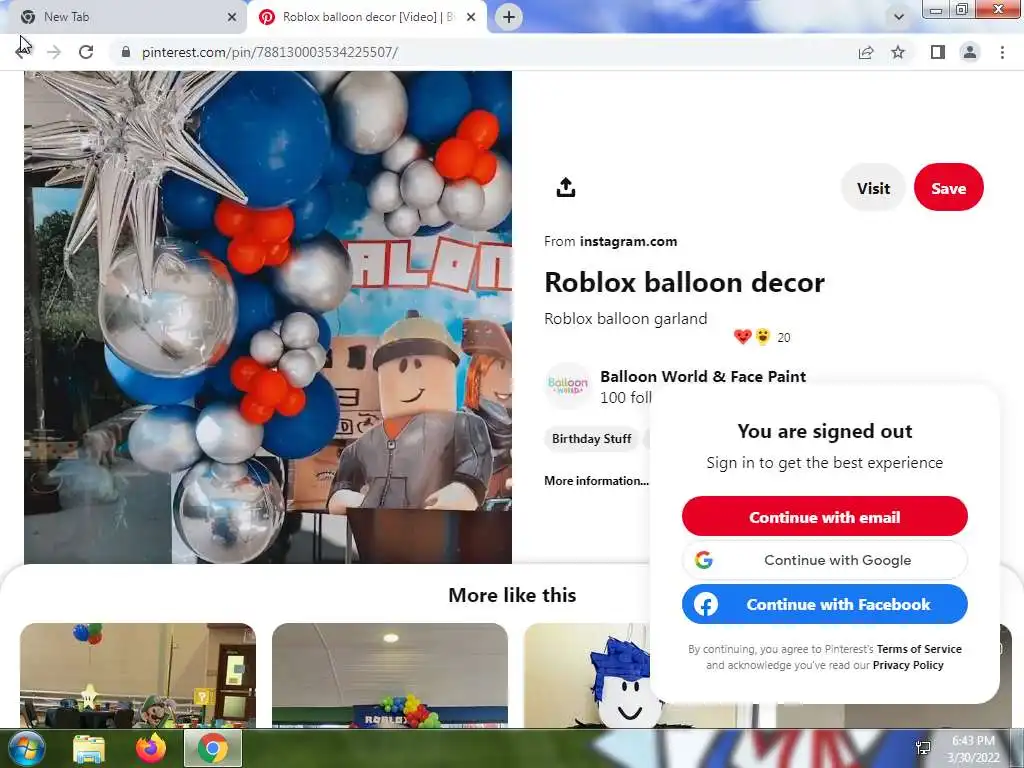
Task: Expand More information link
Action: (x=596, y=481)
